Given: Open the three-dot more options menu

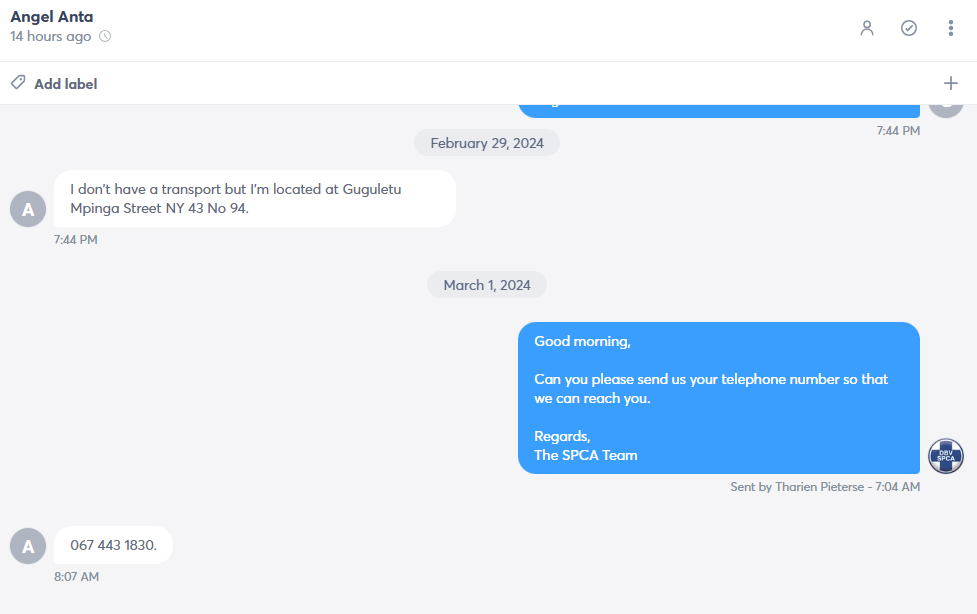Looking at the screenshot, I should click(951, 28).
